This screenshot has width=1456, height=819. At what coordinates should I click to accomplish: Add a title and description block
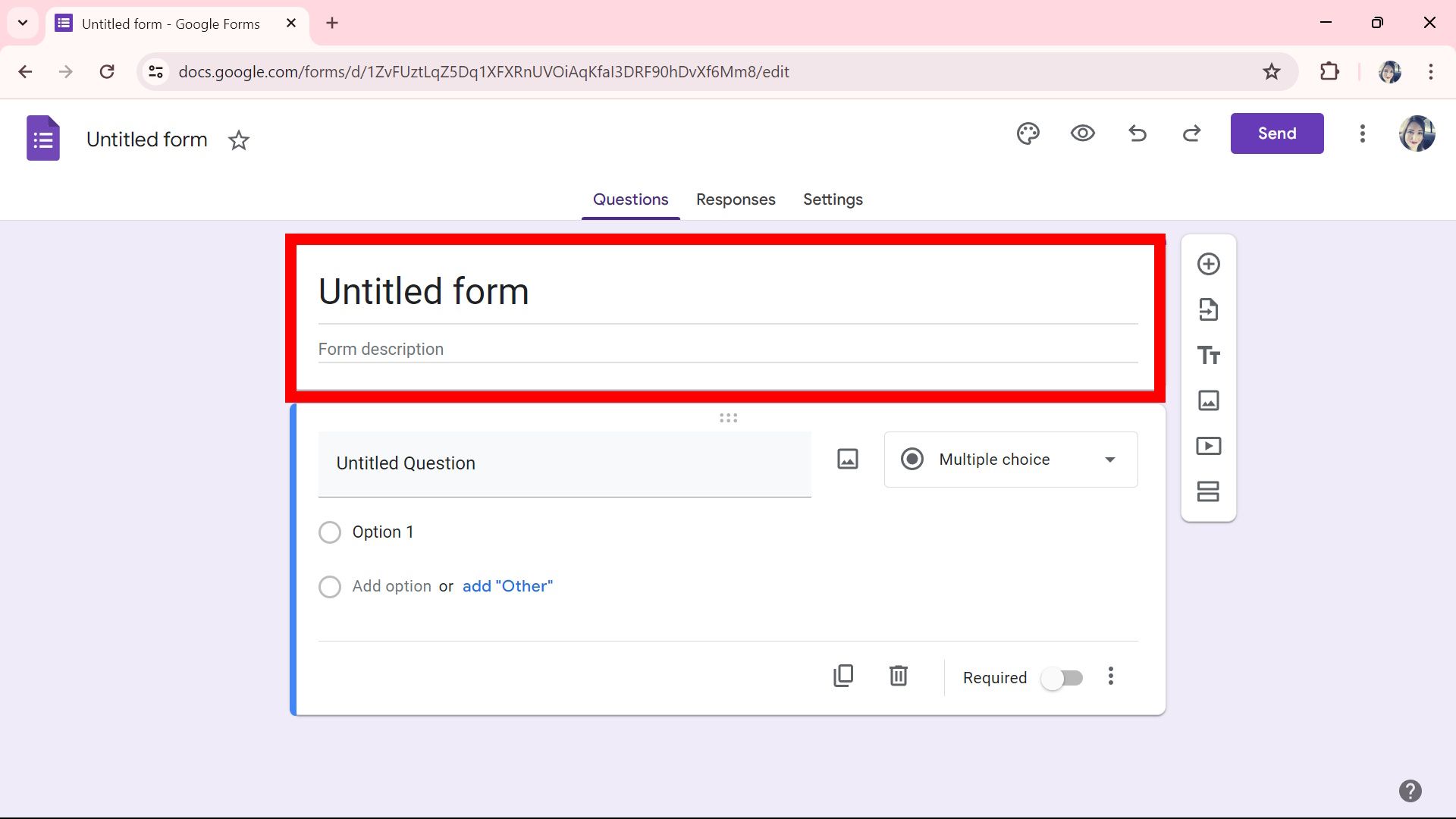click(x=1208, y=355)
